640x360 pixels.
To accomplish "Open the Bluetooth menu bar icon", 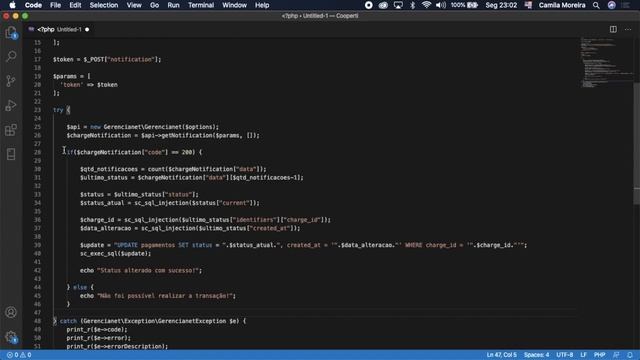I will pyautogui.click(x=413, y=5).
